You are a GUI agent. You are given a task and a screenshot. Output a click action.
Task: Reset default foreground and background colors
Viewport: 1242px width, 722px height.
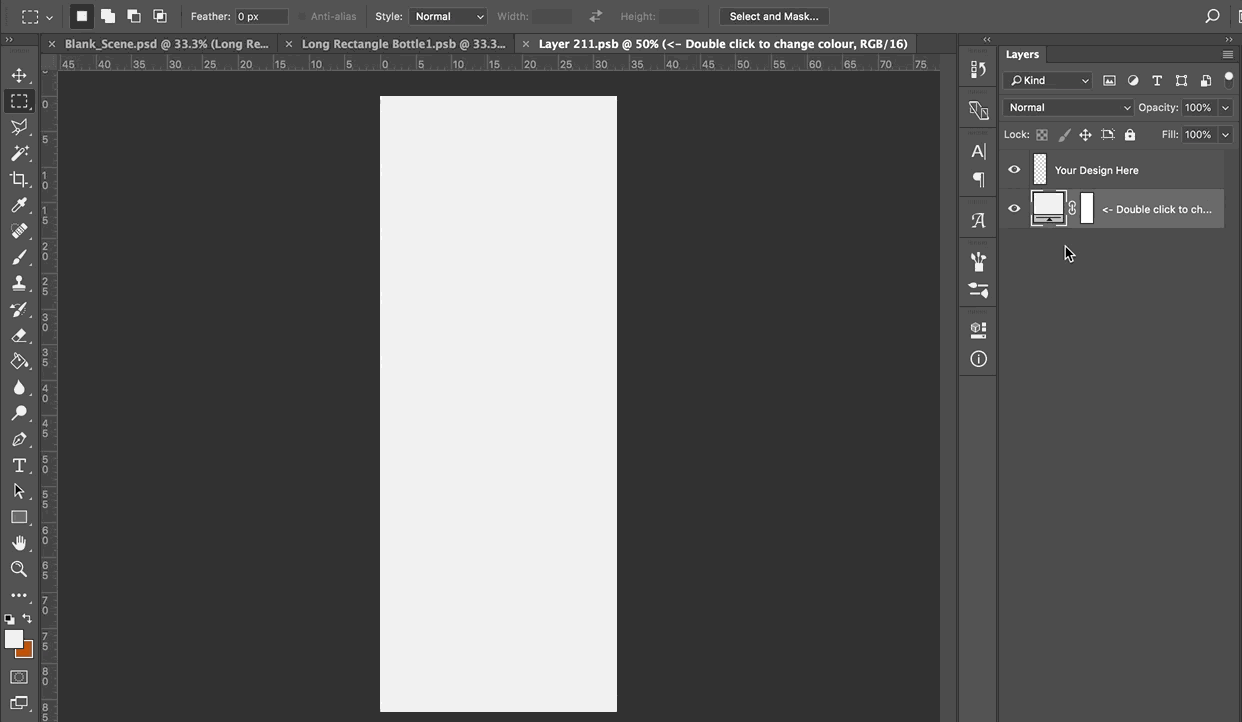click(10, 619)
